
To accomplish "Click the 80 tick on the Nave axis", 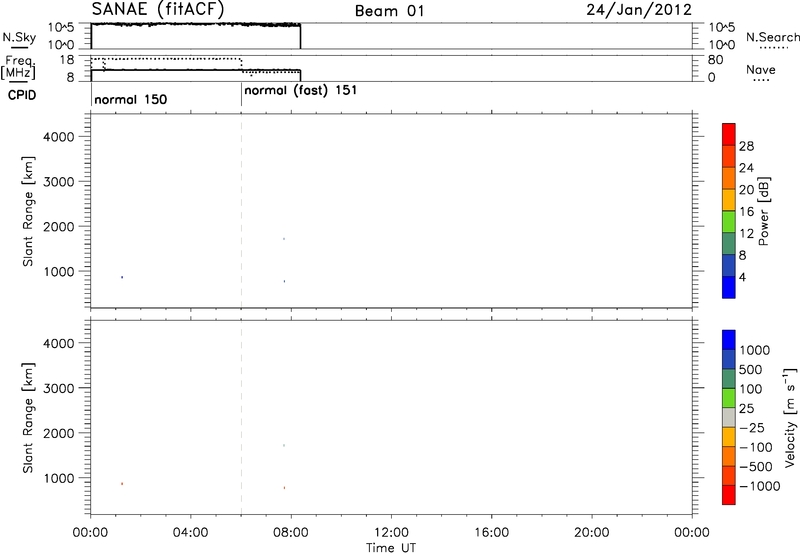I will click(715, 60).
